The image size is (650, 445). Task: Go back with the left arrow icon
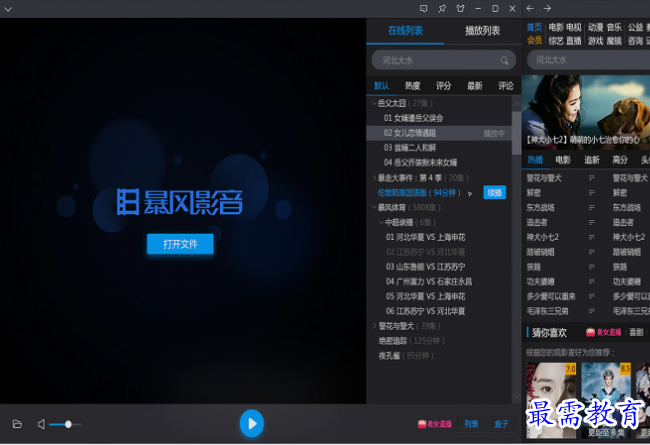(x=530, y=8)
